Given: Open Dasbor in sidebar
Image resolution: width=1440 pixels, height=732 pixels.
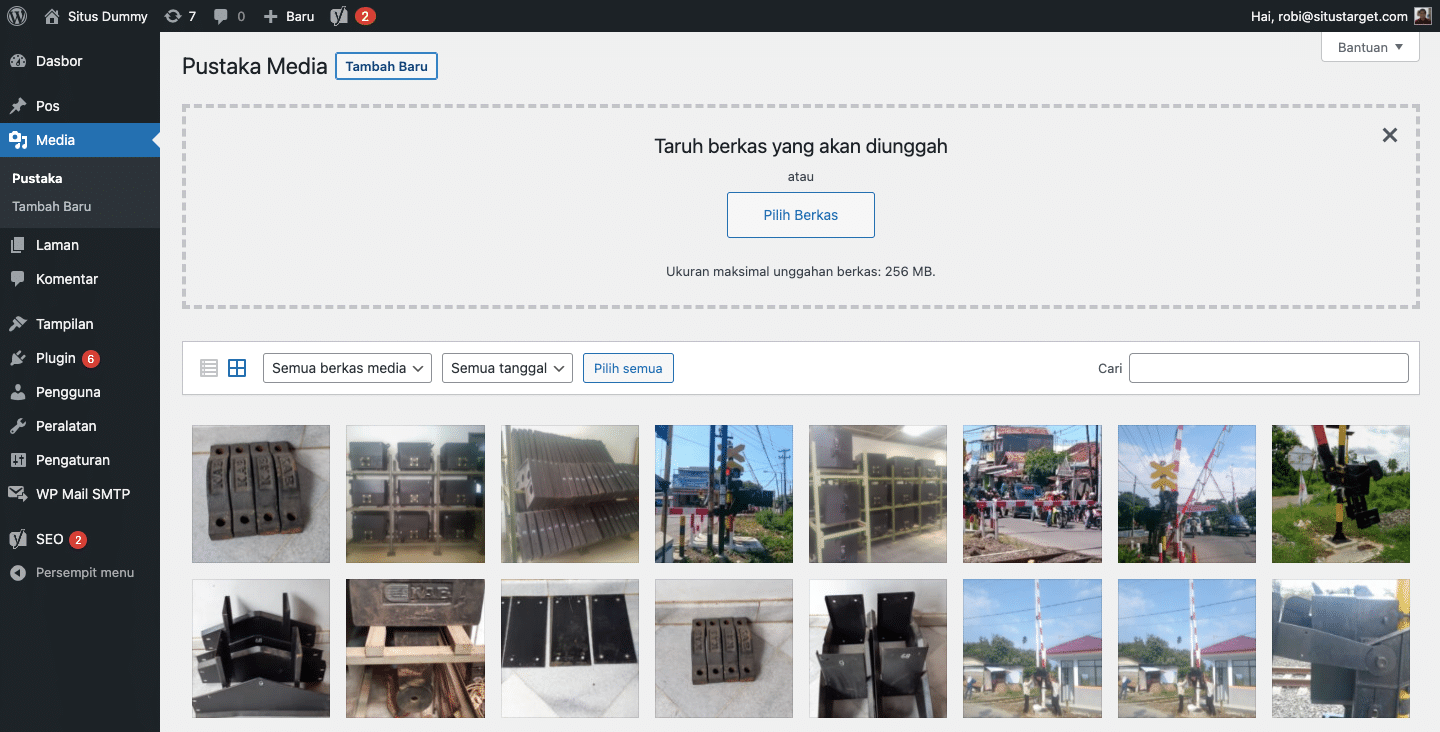Looking at the screenshot, I should 80,61.
